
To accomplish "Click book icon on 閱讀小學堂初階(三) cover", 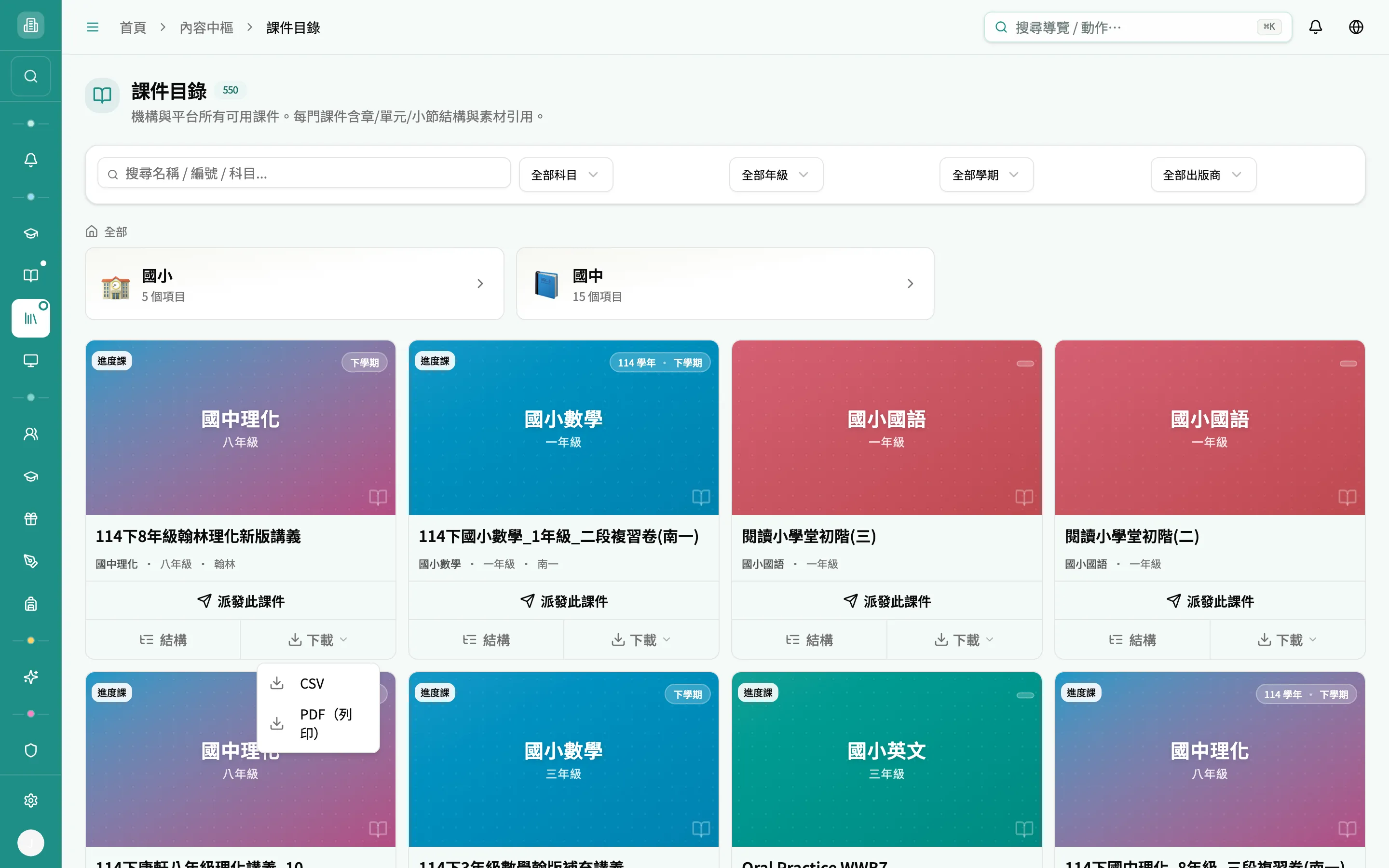I will pyautogui.click(x=1024, y=497).
